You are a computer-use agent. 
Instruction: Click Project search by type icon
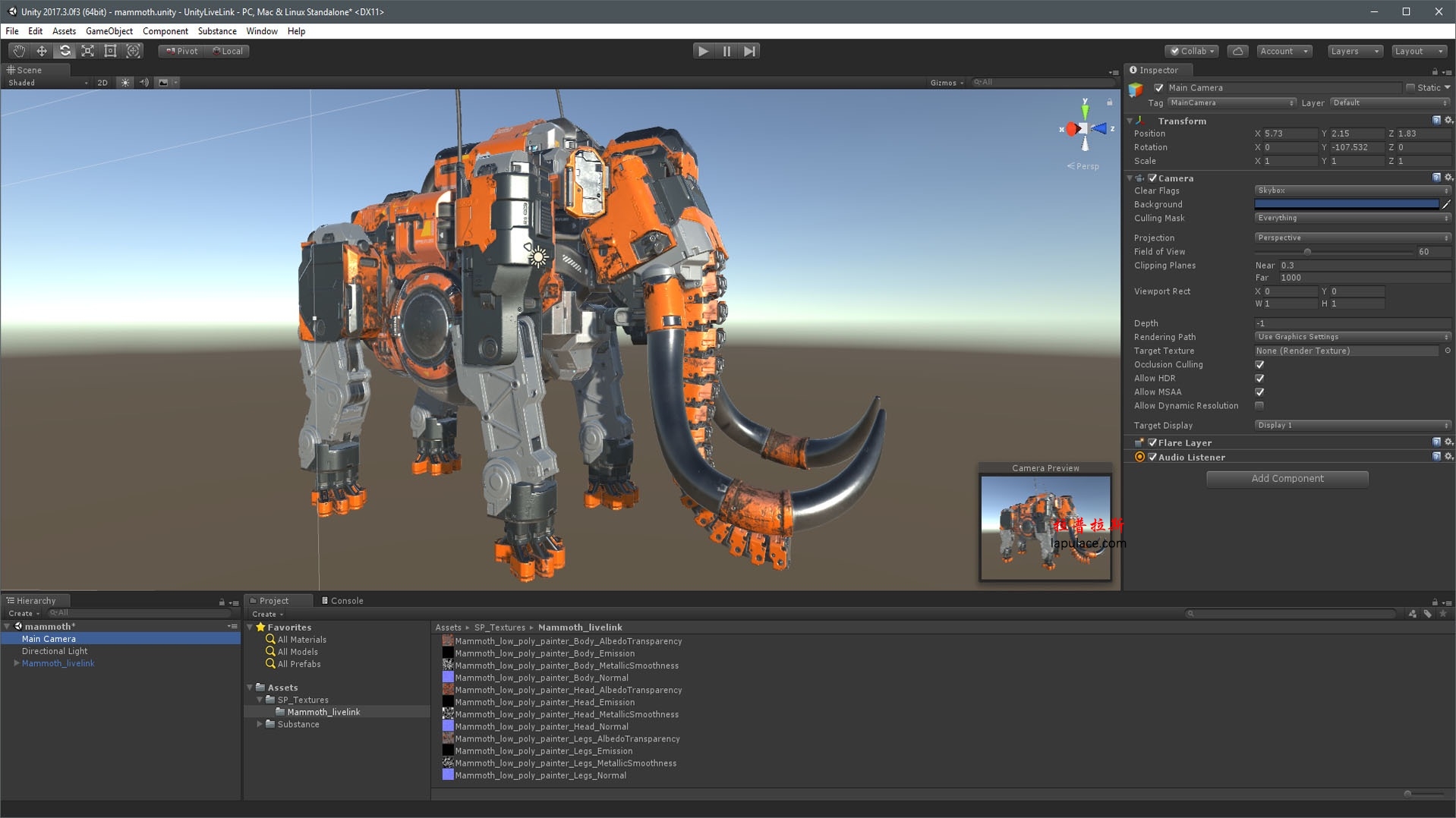pos(1413,613)
